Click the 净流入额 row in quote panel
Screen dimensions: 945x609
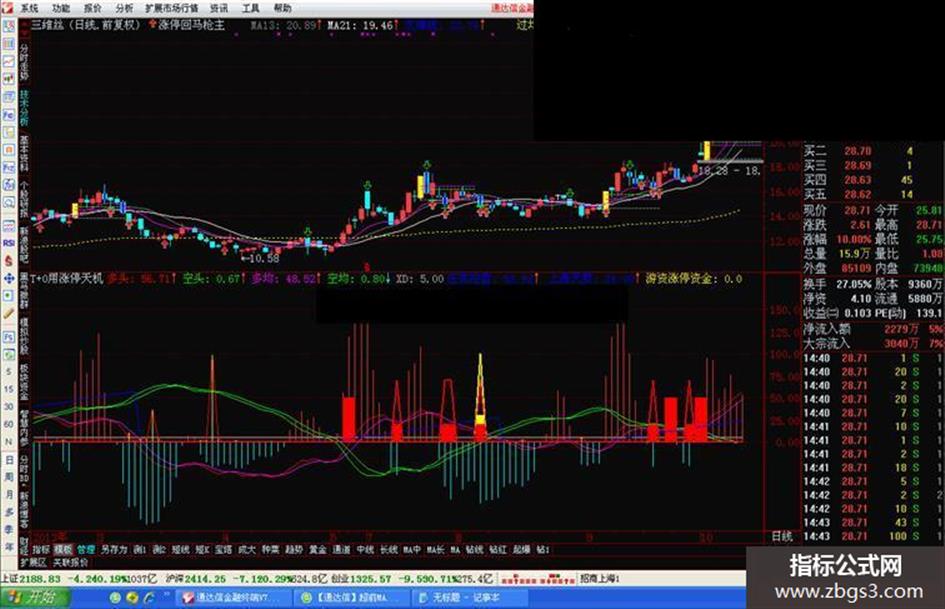click(873, 329)
